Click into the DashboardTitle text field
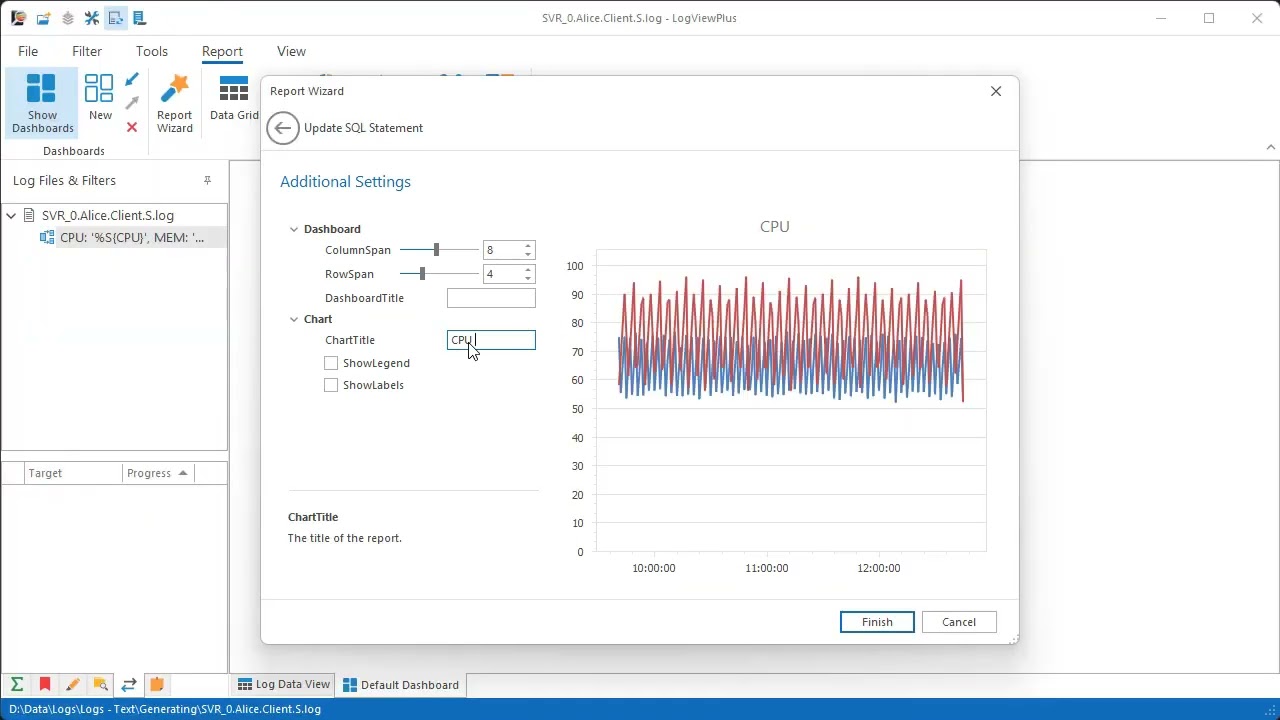This screenshot has height=720, width=1280. coord(491,298)
